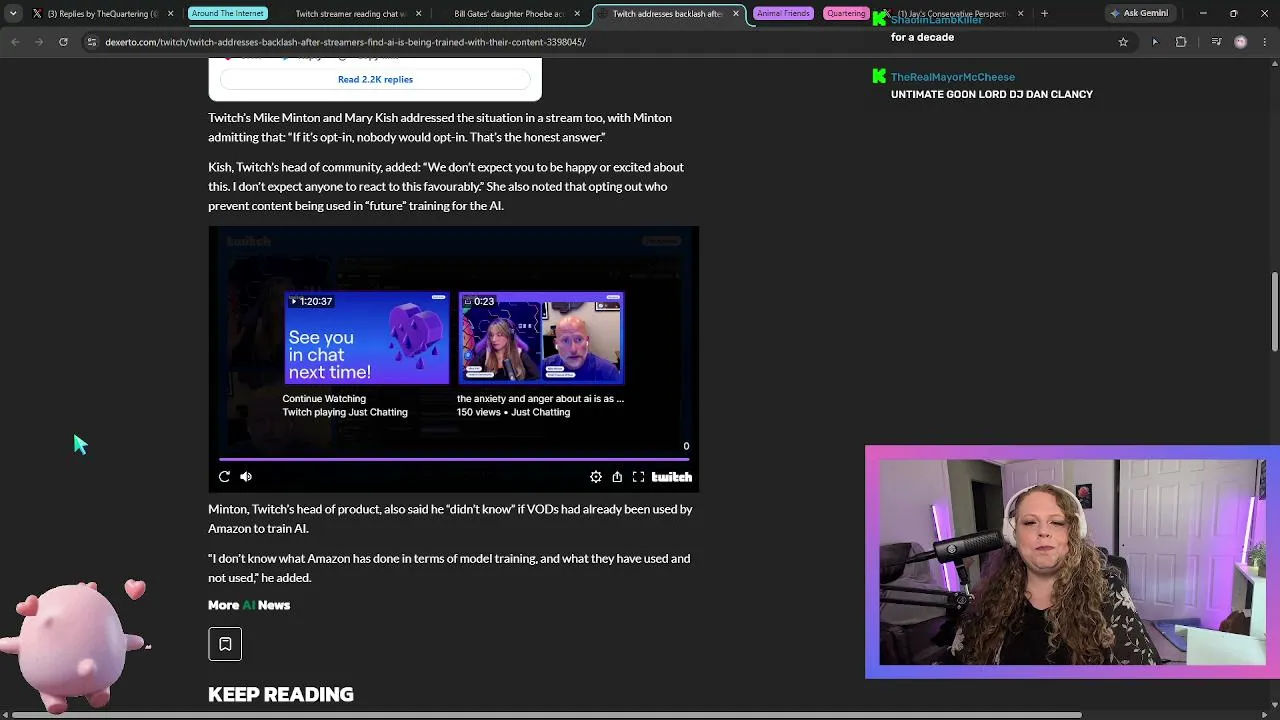
Task: Open the 'Around The Internet' tab group
Action: point(228,13)
